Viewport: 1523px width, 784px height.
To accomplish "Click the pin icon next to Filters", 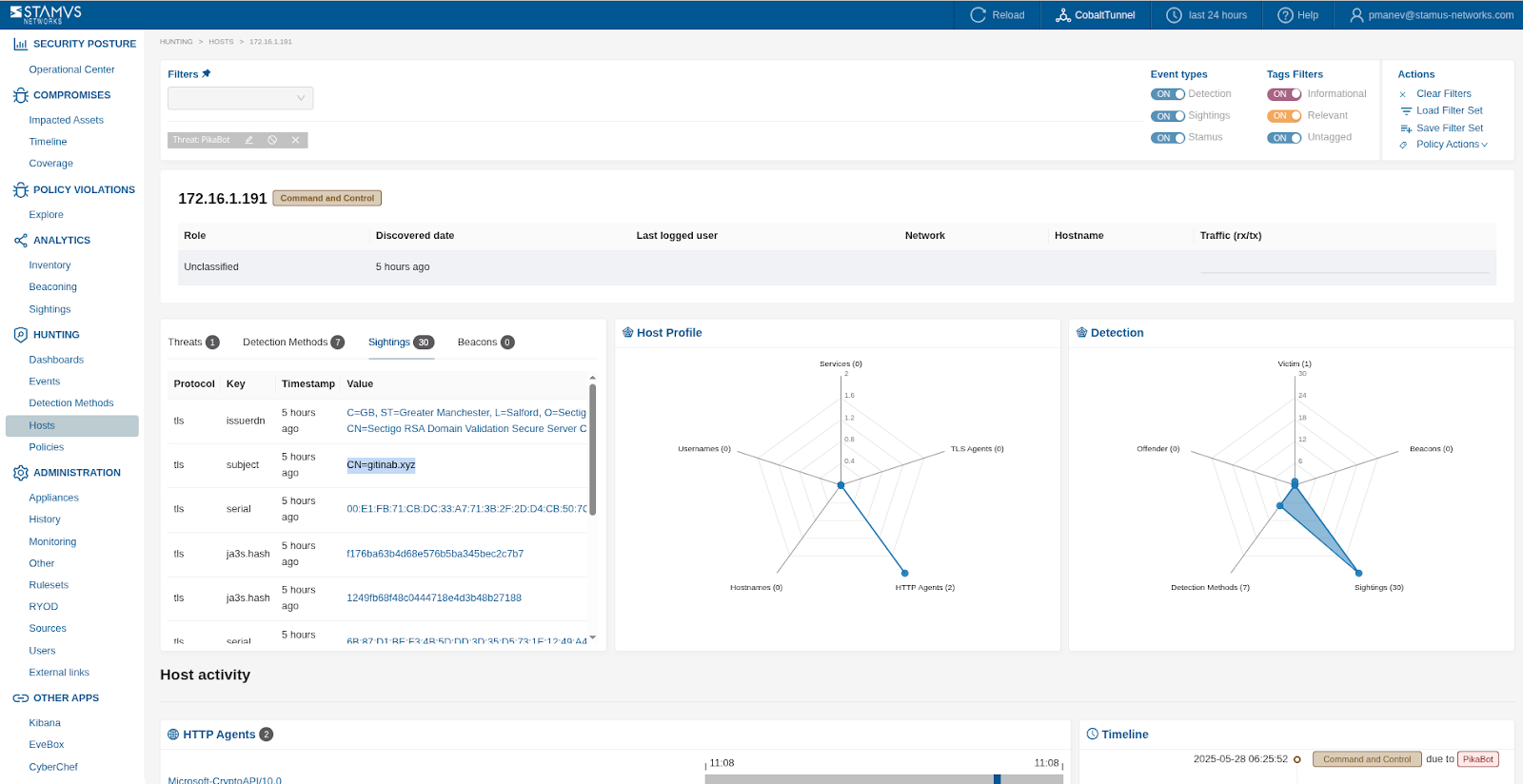I will [207, 74].
